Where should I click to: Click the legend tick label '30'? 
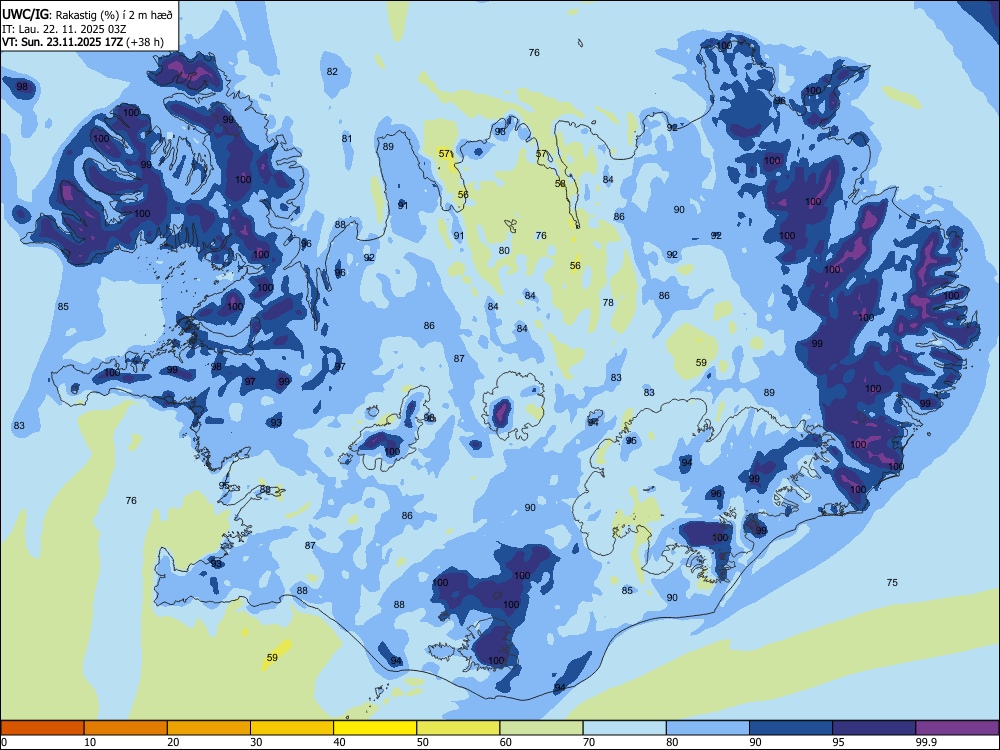[256, 742]
